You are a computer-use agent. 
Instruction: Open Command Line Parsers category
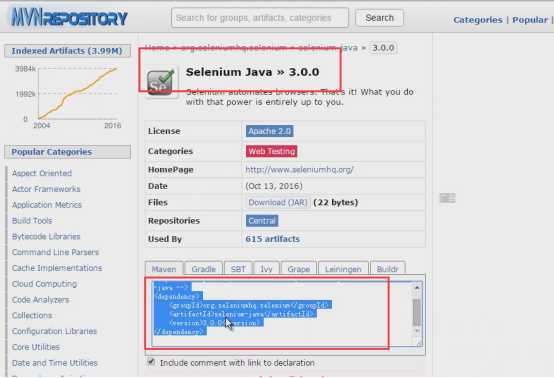pyautogui.click(x=55, y=252)
